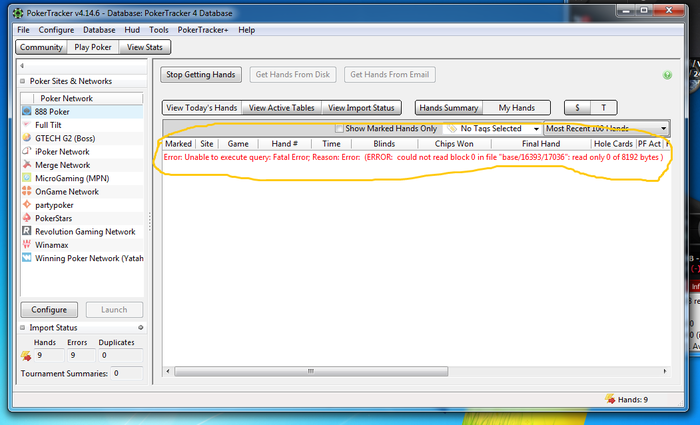This screenshot has height=425, width=700.
Task: Toggle the T tournaments button
Action: coord(604,108)
